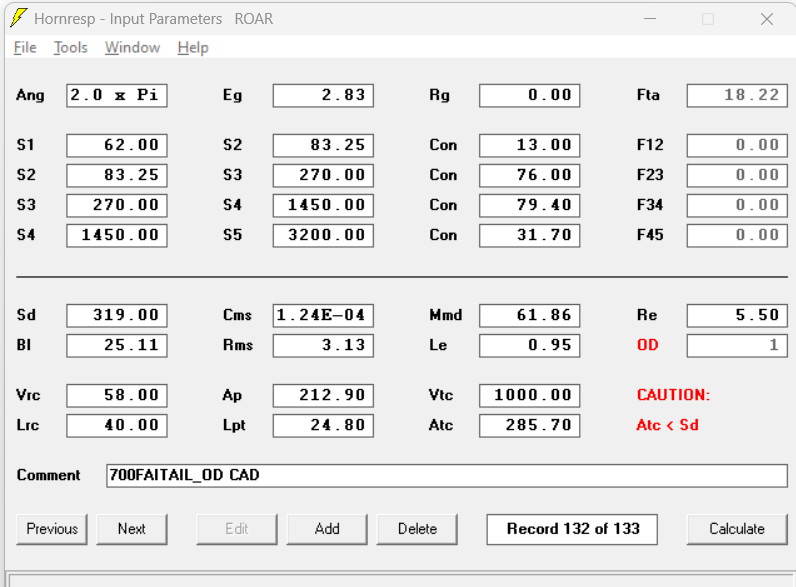The image size is (796, 587).
Task: Select the S2 field in the S1 row
Action: coord(323,145)
